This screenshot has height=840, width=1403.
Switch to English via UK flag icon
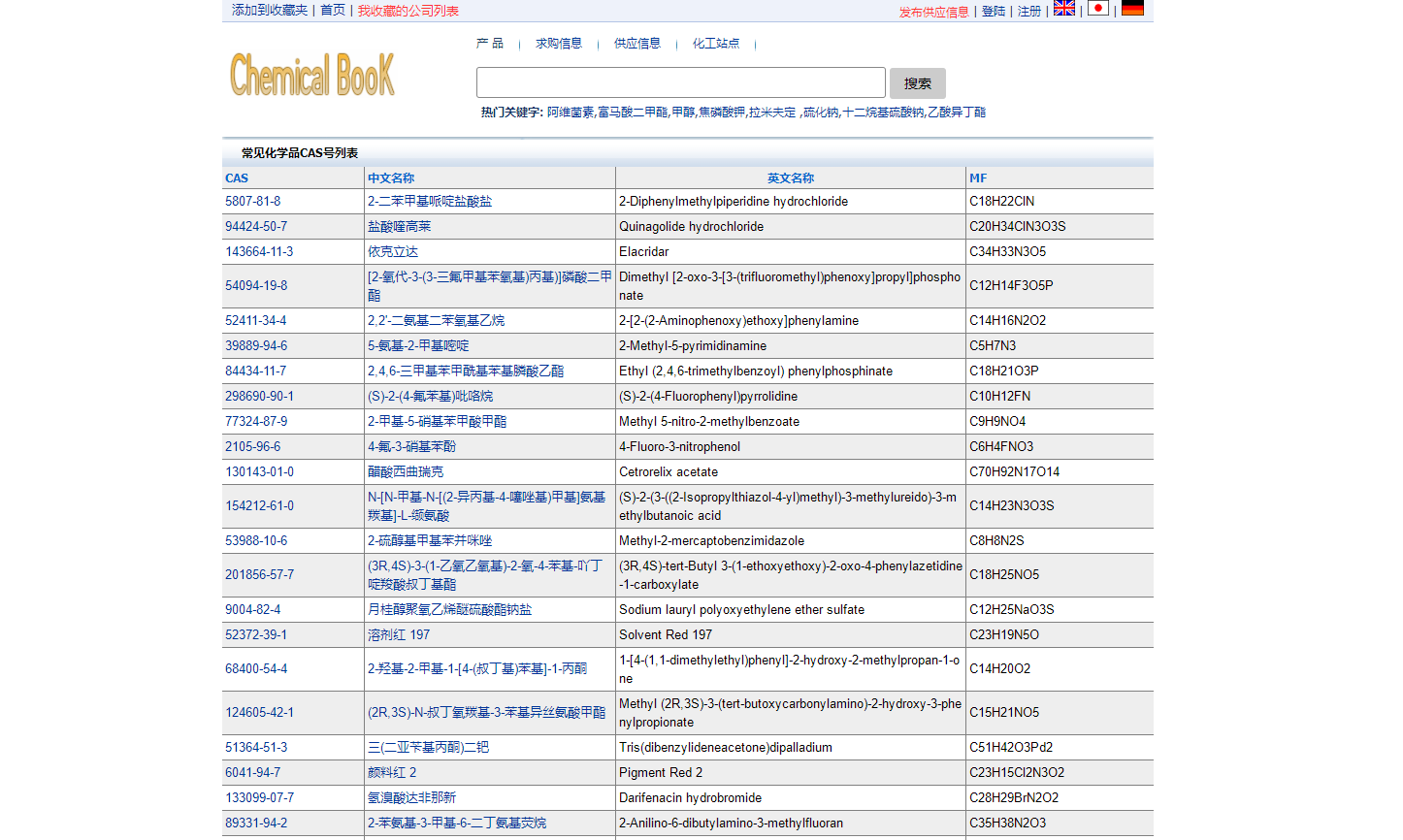pos(1064,9)
